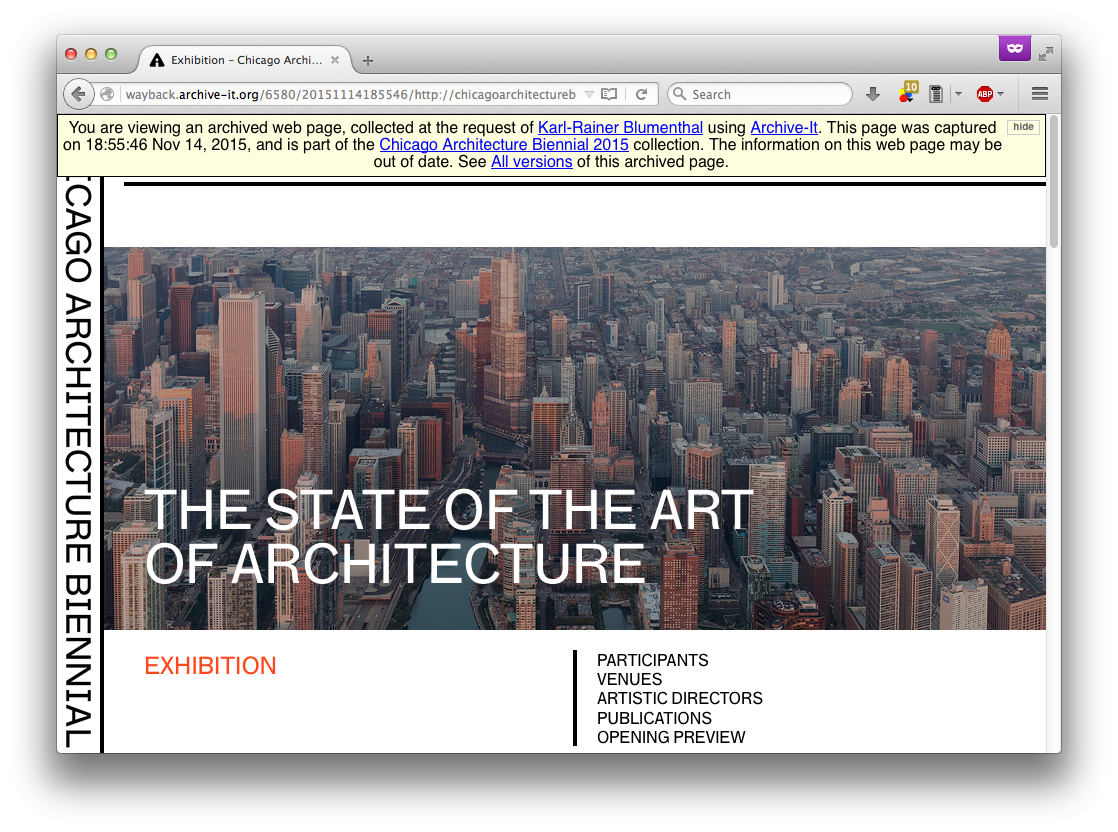Screen dimensions: 1118x832
Task: Click the vertical page scrollbar thumb
Action: [x=1054, y=181]
